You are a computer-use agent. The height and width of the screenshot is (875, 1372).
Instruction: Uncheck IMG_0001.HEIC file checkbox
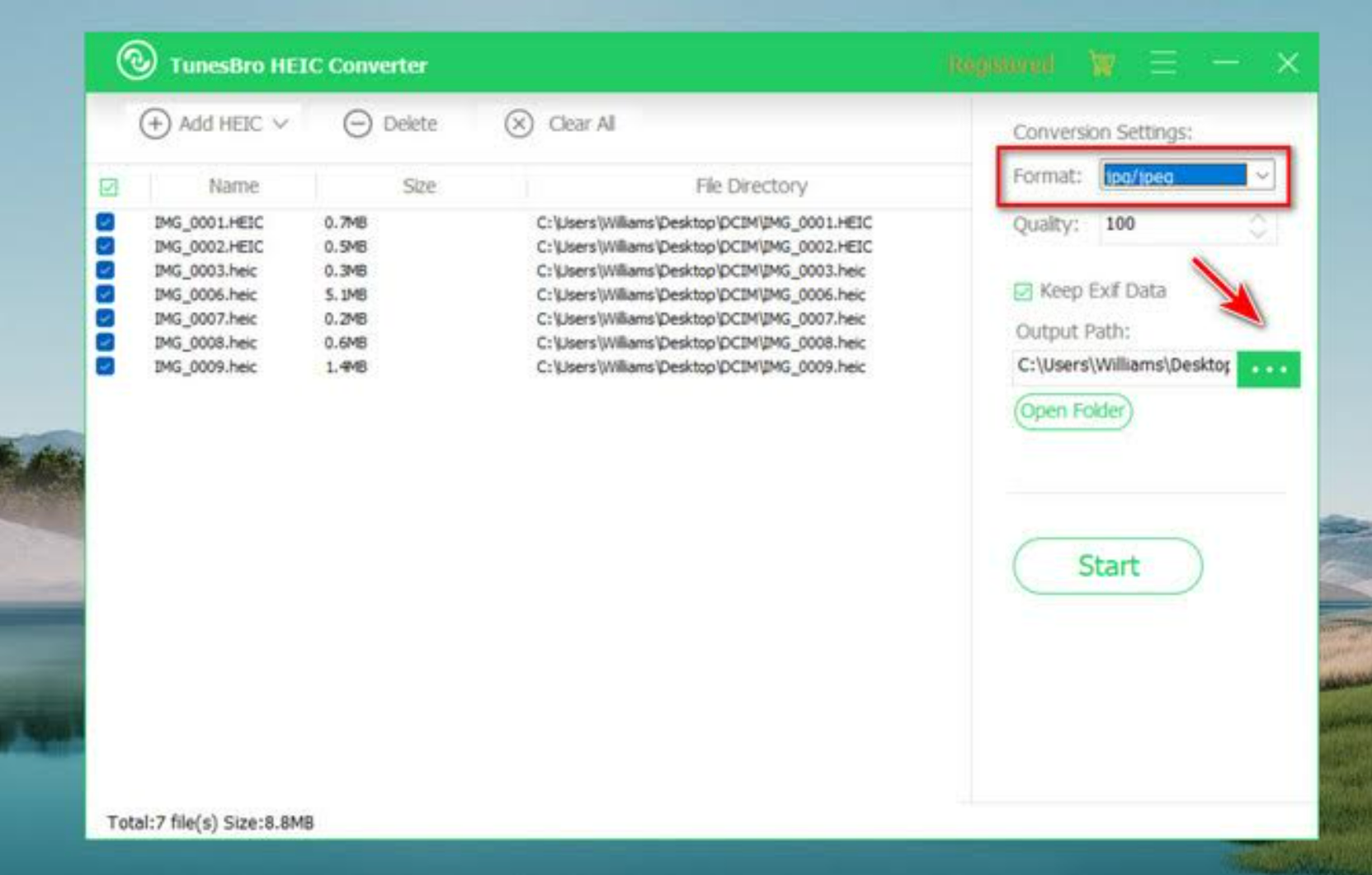106,222
